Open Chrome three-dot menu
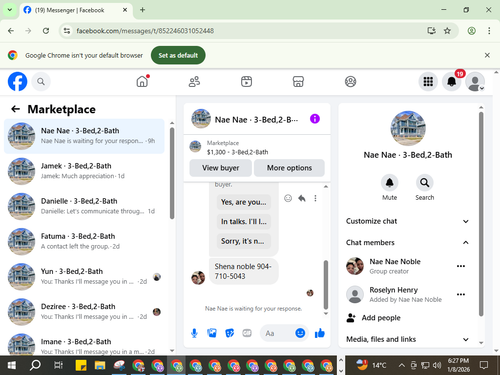The height and width of the screenshot is (375, 500). coord(489,31)
